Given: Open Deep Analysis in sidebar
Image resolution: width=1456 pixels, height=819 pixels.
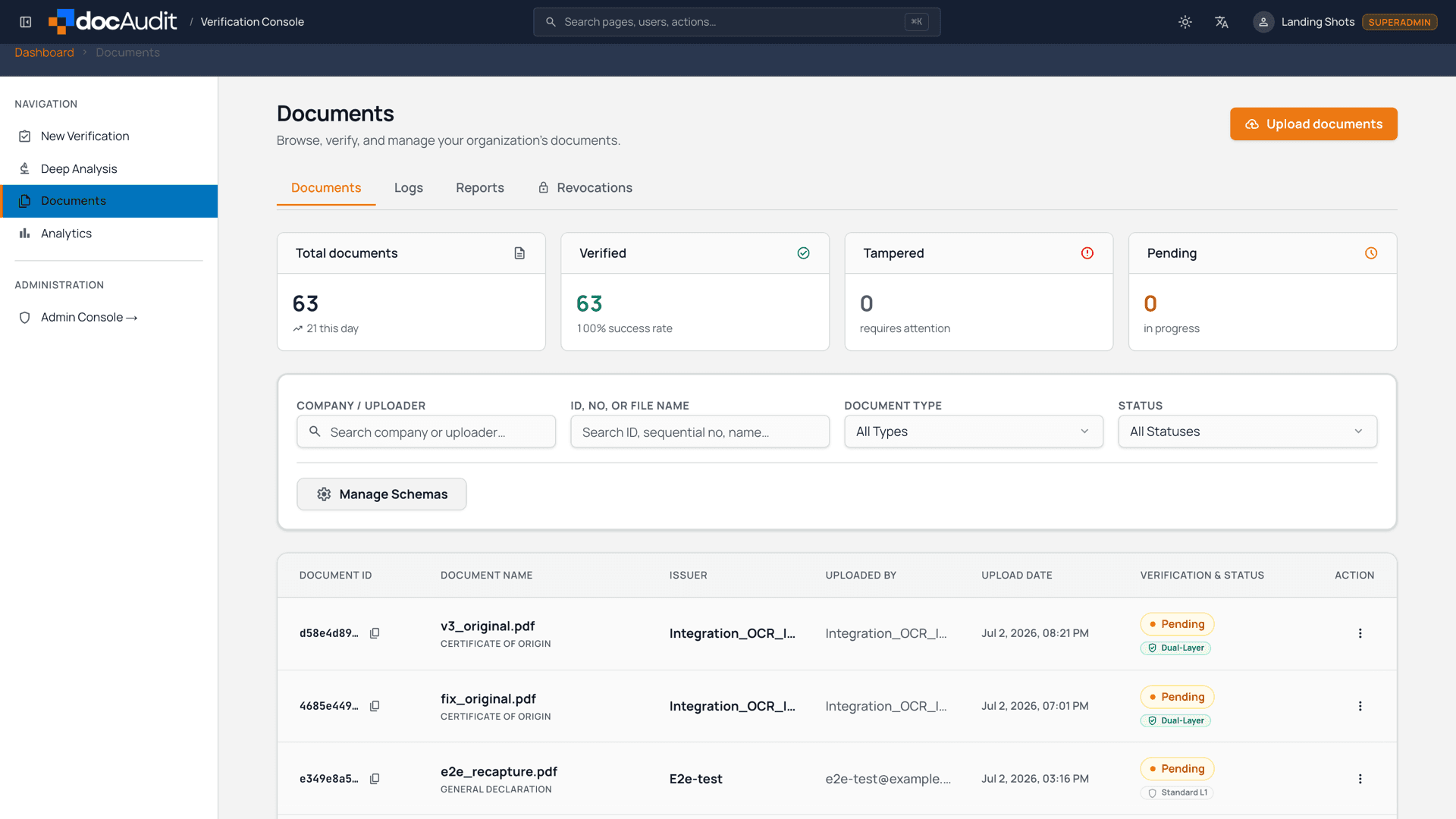Looking at the screenshot, I should point(108,168).
